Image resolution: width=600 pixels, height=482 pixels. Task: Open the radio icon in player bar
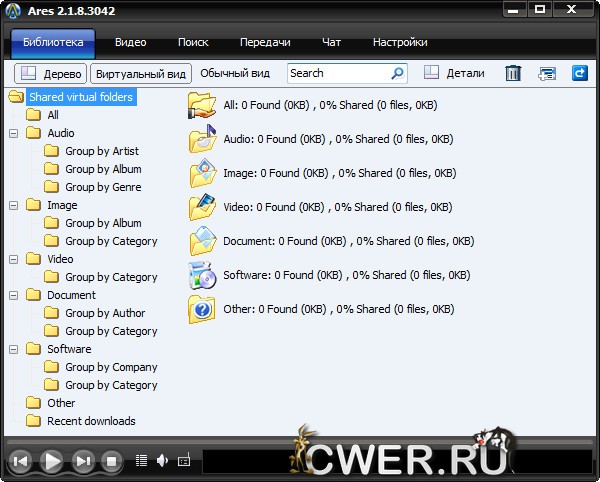coord(183,461)
